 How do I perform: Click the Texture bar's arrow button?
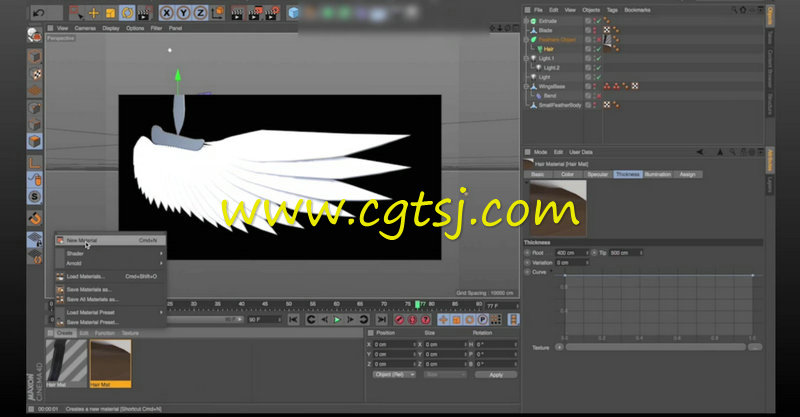(x=559, y=347)
